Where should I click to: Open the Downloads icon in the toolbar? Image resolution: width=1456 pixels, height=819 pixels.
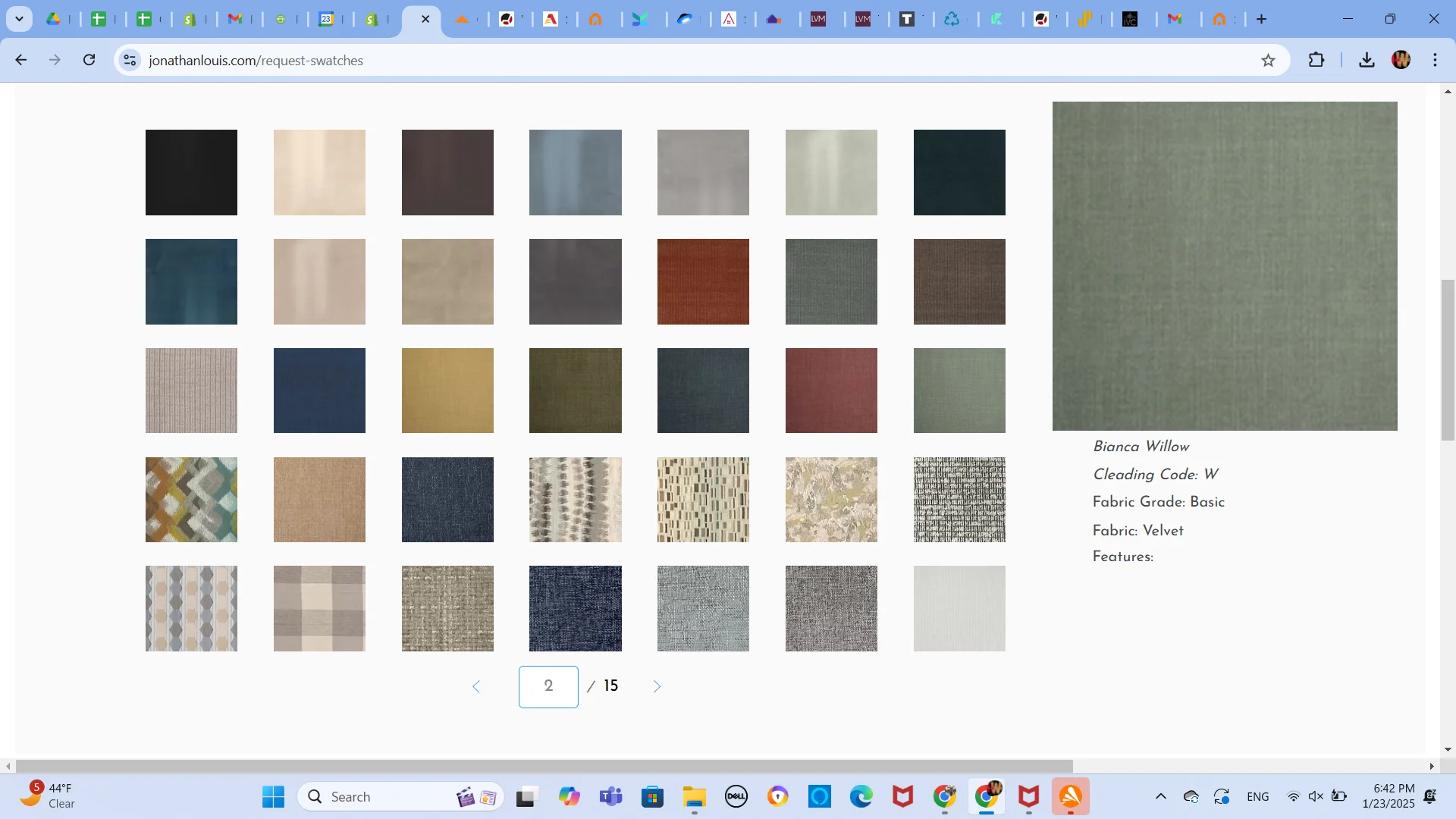tap(1366, 60)
